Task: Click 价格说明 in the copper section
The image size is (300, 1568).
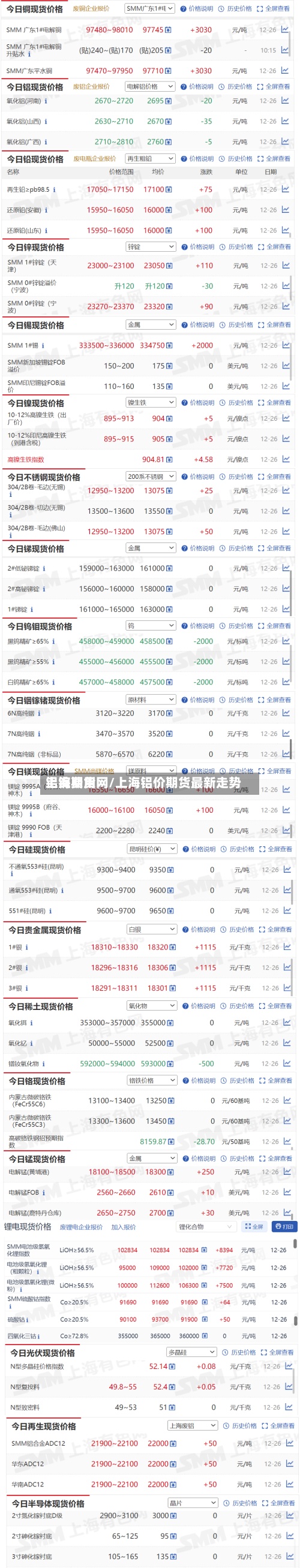Action: pyautogui.click(x=197, y=8)
